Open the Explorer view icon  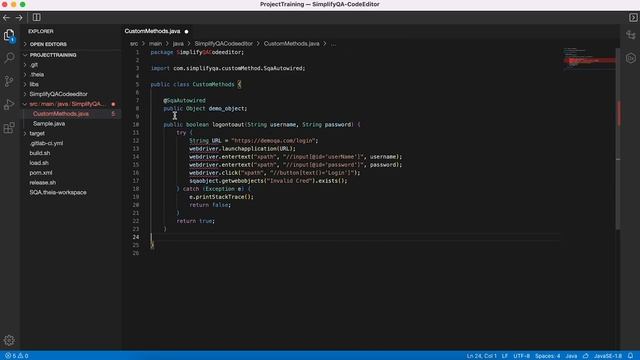[x=9, y=36]
